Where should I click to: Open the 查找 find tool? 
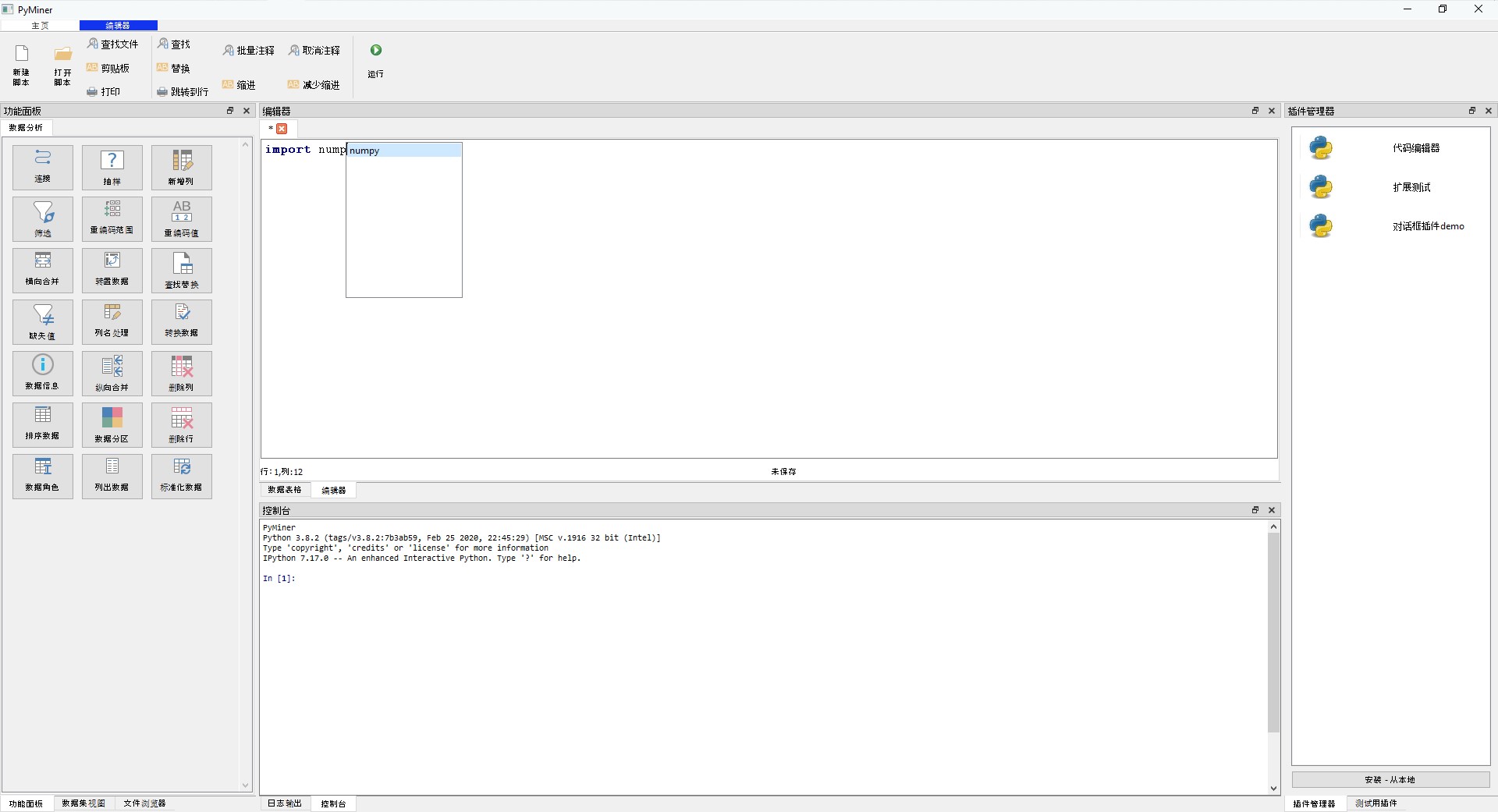(x=174, y=44)
